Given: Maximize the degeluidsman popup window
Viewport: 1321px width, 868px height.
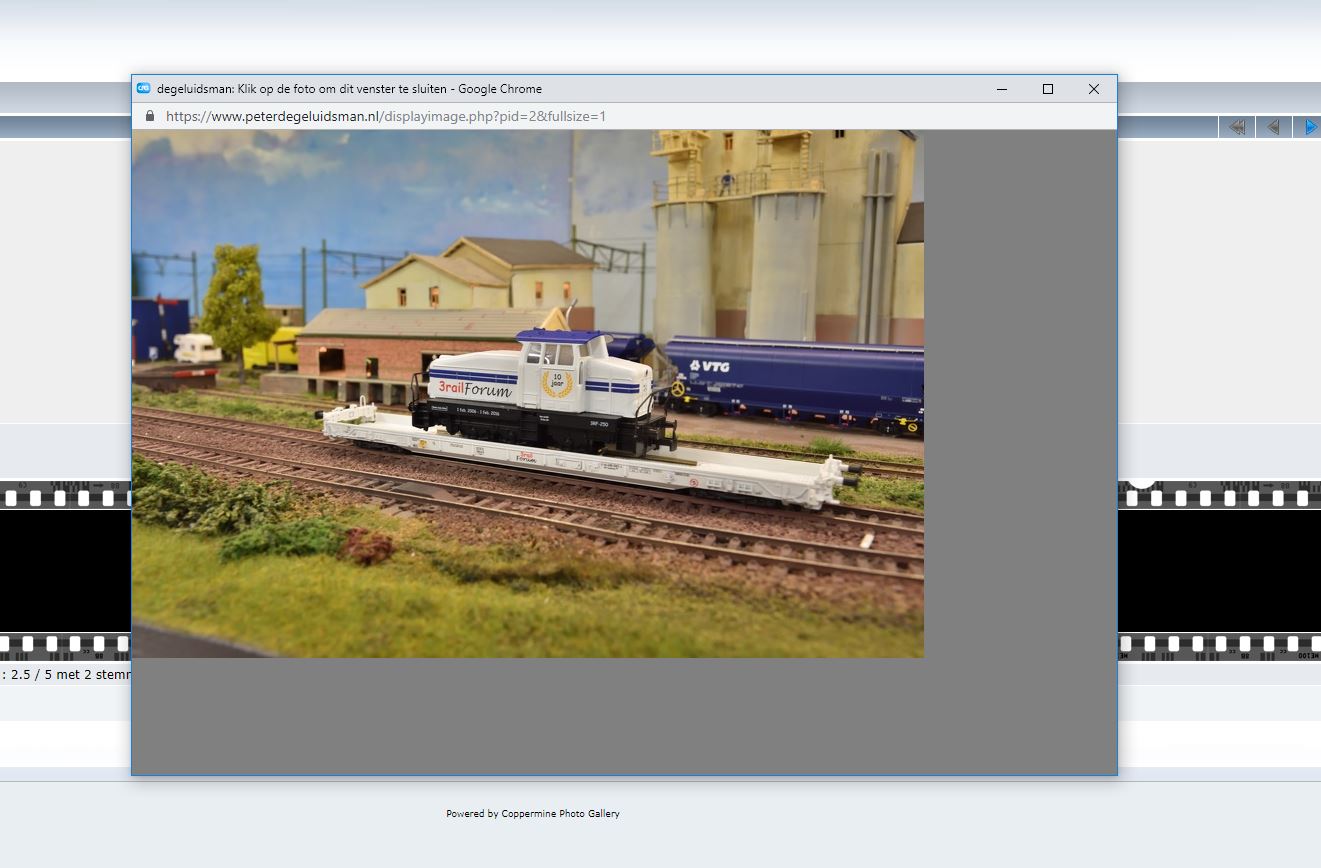Looking at the screenshot, I should coord(1048,89).
